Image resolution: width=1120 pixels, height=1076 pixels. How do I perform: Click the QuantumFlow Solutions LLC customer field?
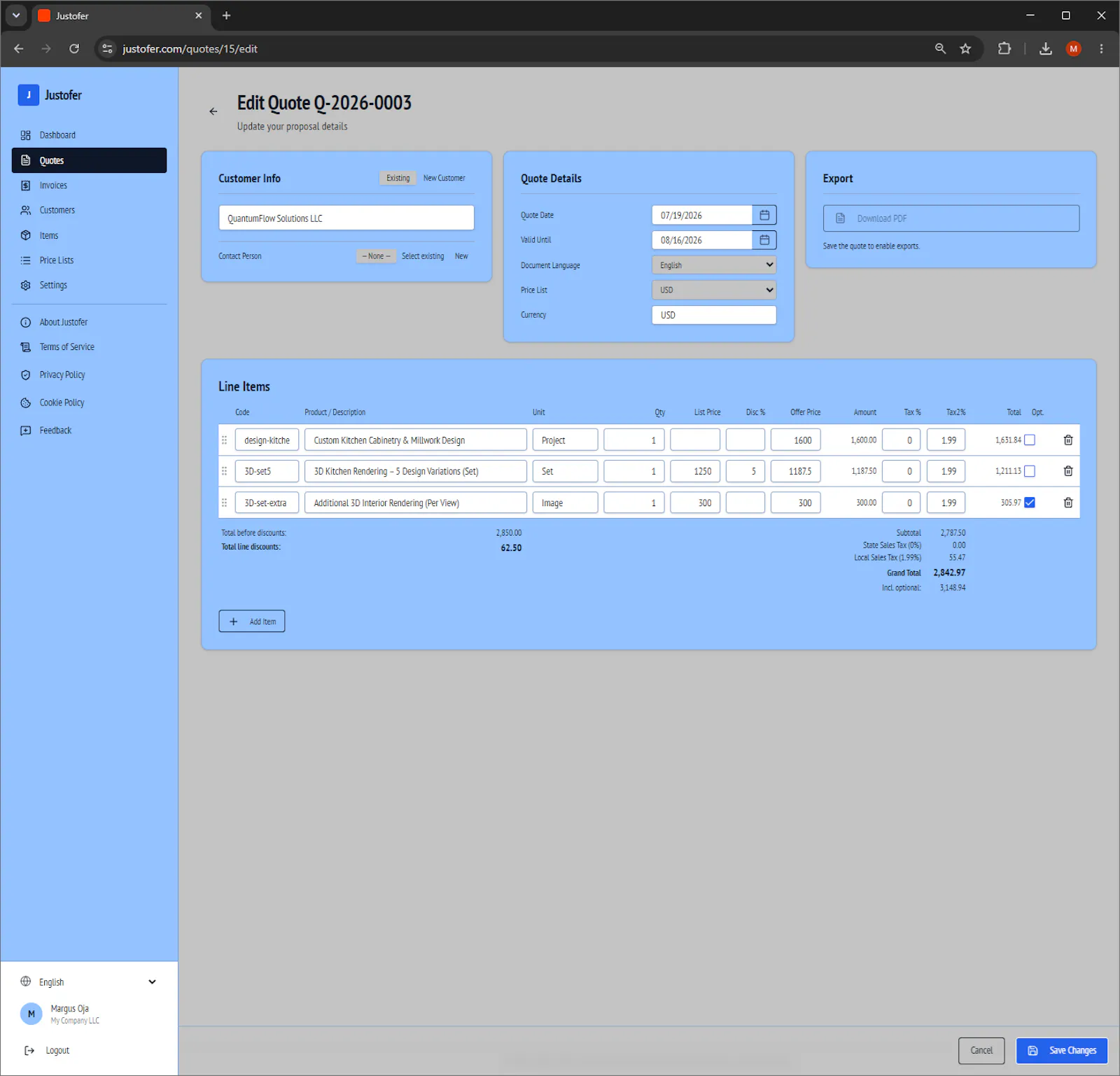(x=346, y=218)
